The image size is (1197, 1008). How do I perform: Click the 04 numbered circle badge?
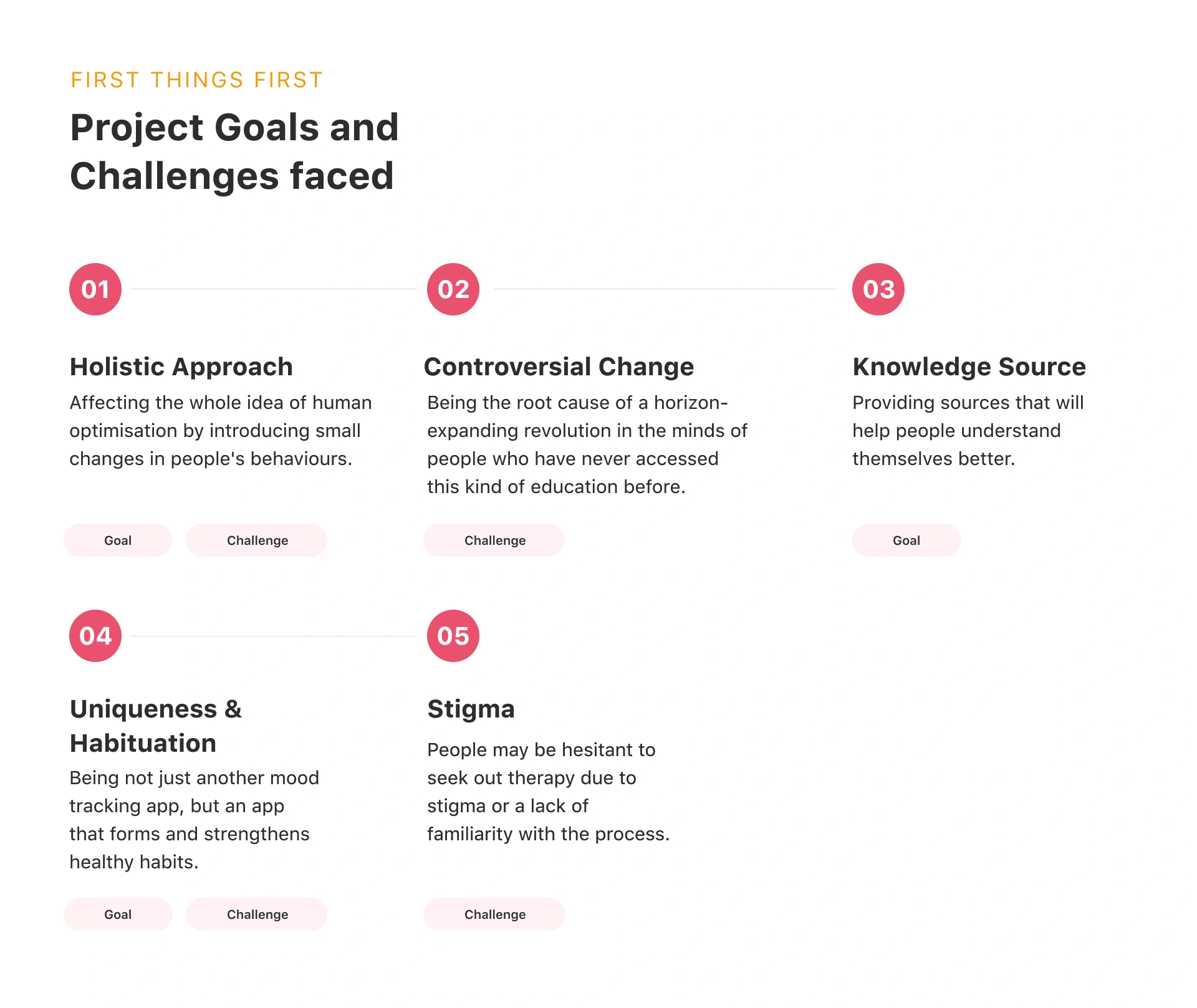(x=95, y=636)
